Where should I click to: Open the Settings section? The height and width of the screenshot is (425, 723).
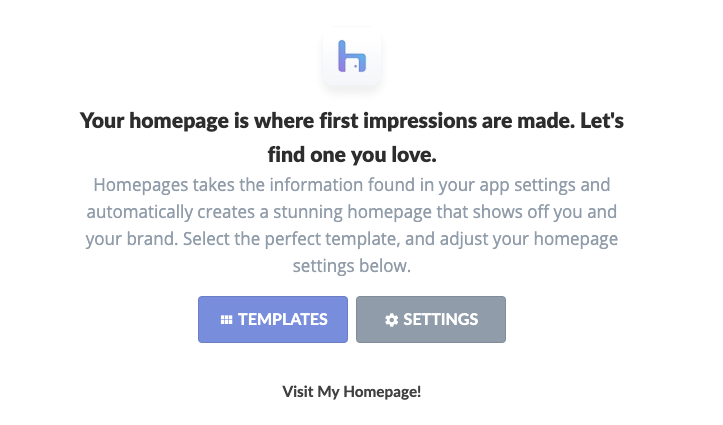click(431, 319)
